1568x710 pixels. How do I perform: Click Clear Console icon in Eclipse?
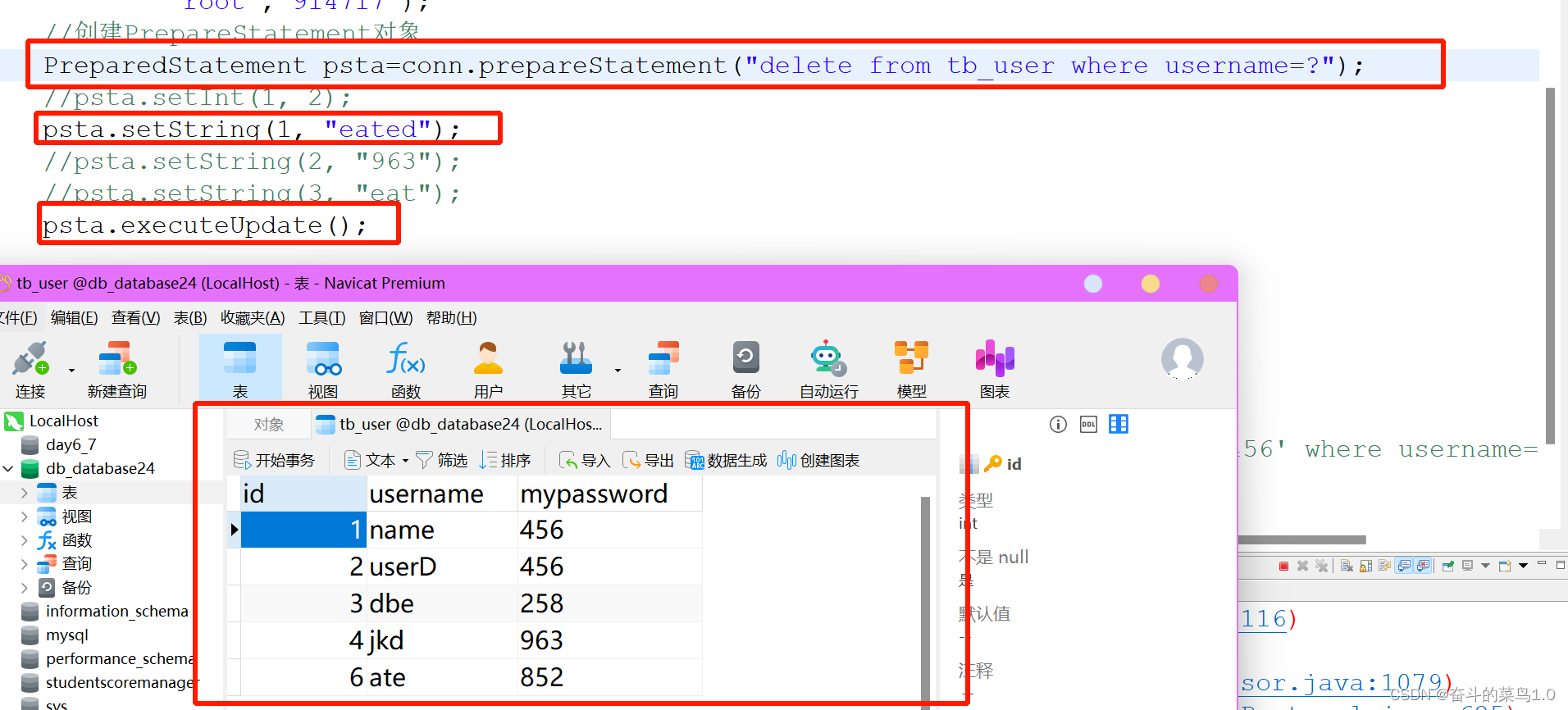click(1347, 566)
